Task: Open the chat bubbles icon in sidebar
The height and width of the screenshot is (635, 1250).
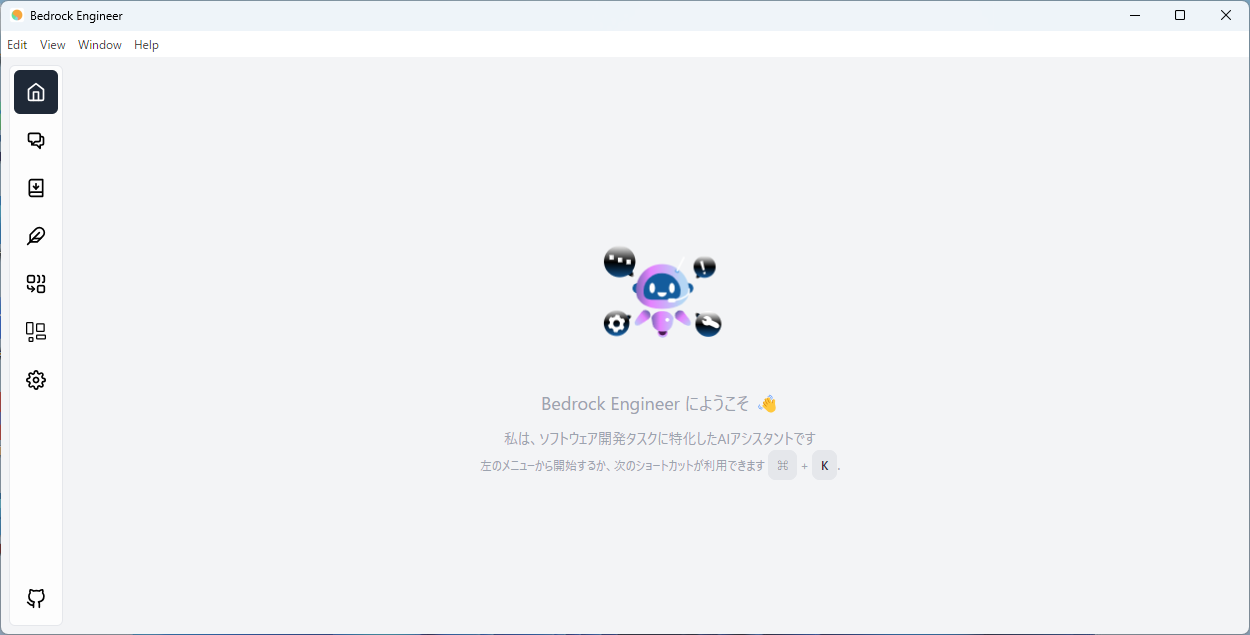Action: point(36,140)
